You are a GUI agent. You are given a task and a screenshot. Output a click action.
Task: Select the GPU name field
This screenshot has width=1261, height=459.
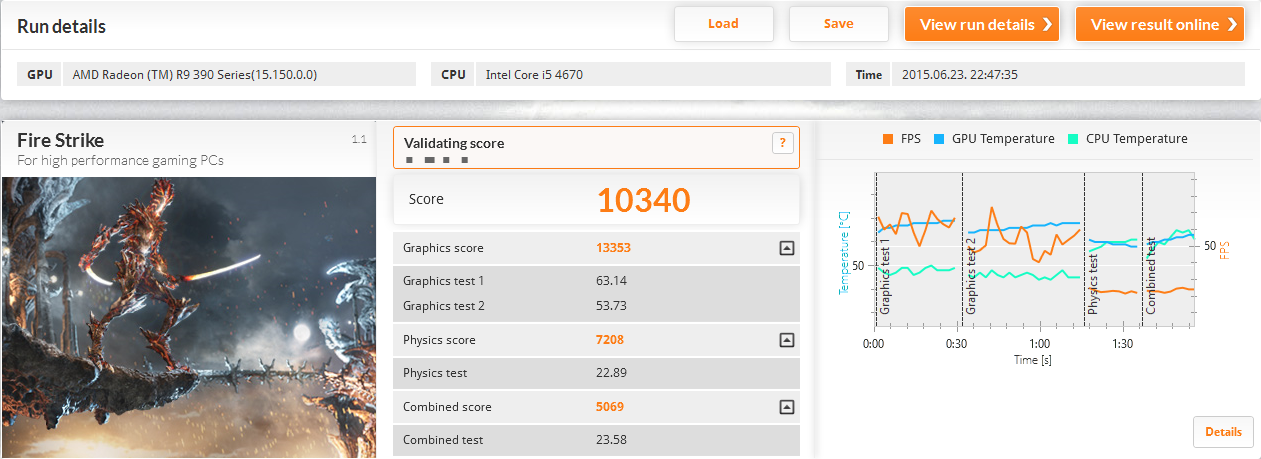[239, 74]
